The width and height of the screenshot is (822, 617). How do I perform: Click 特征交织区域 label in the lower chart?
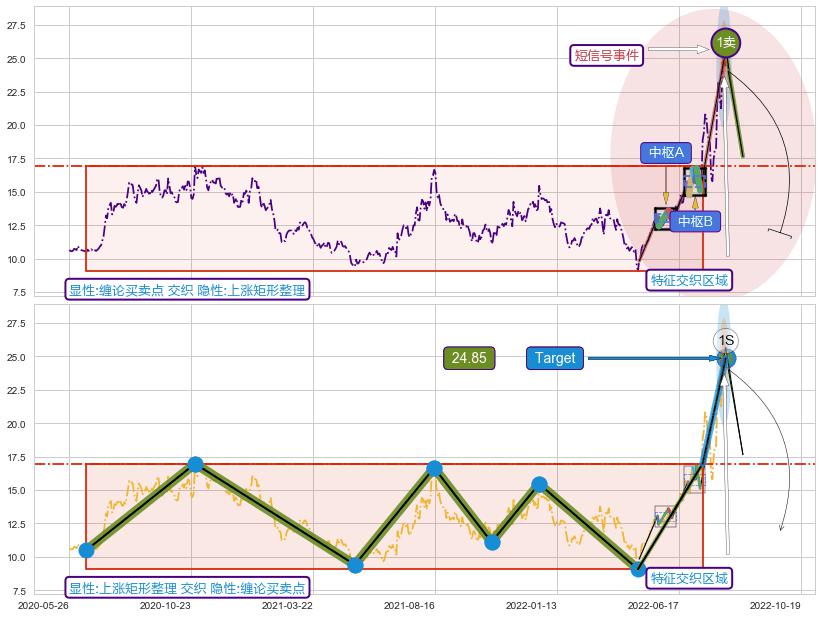pos(689,578)
